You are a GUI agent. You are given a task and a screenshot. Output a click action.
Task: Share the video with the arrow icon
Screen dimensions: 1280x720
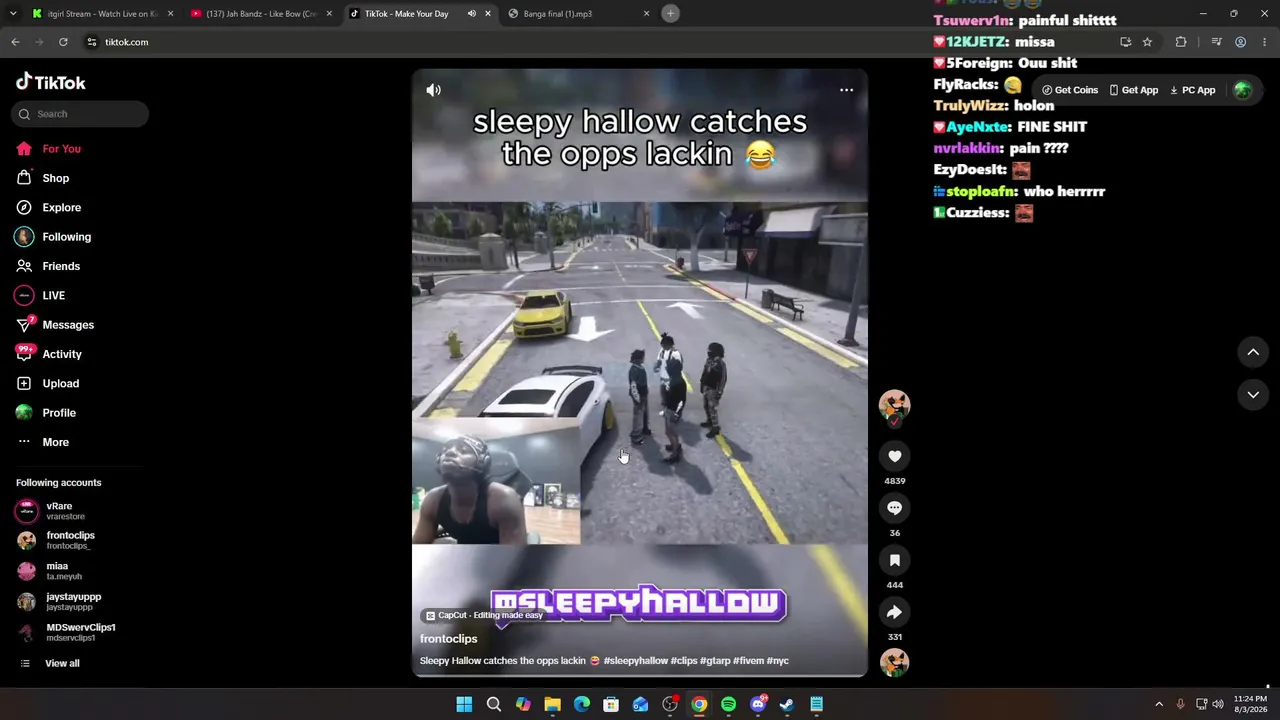[x=894, y=612]
